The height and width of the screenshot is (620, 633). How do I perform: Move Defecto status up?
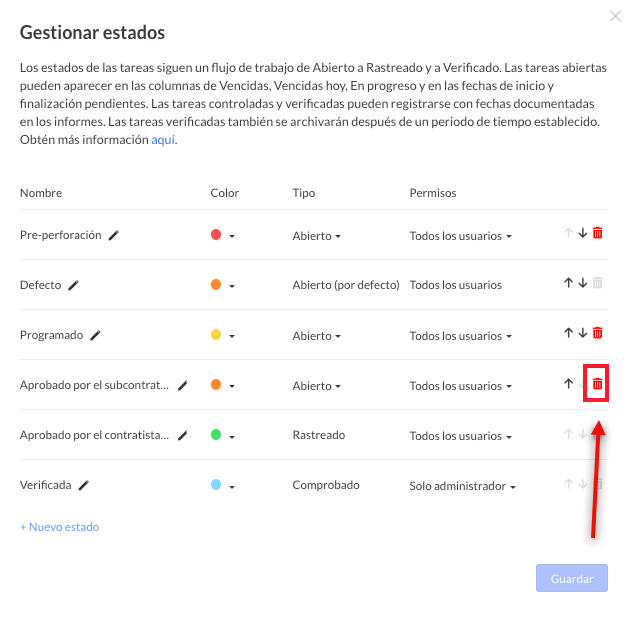pyautogui.click(x=568, y=283)
